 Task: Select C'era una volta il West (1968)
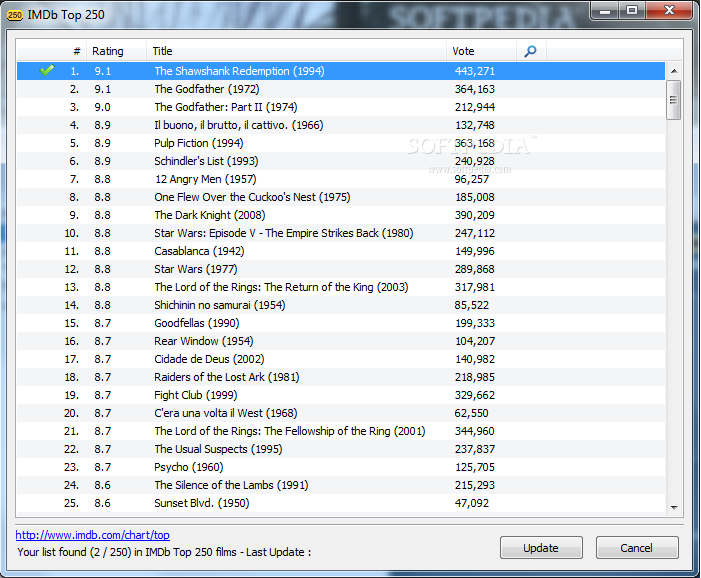click(341, 413)
